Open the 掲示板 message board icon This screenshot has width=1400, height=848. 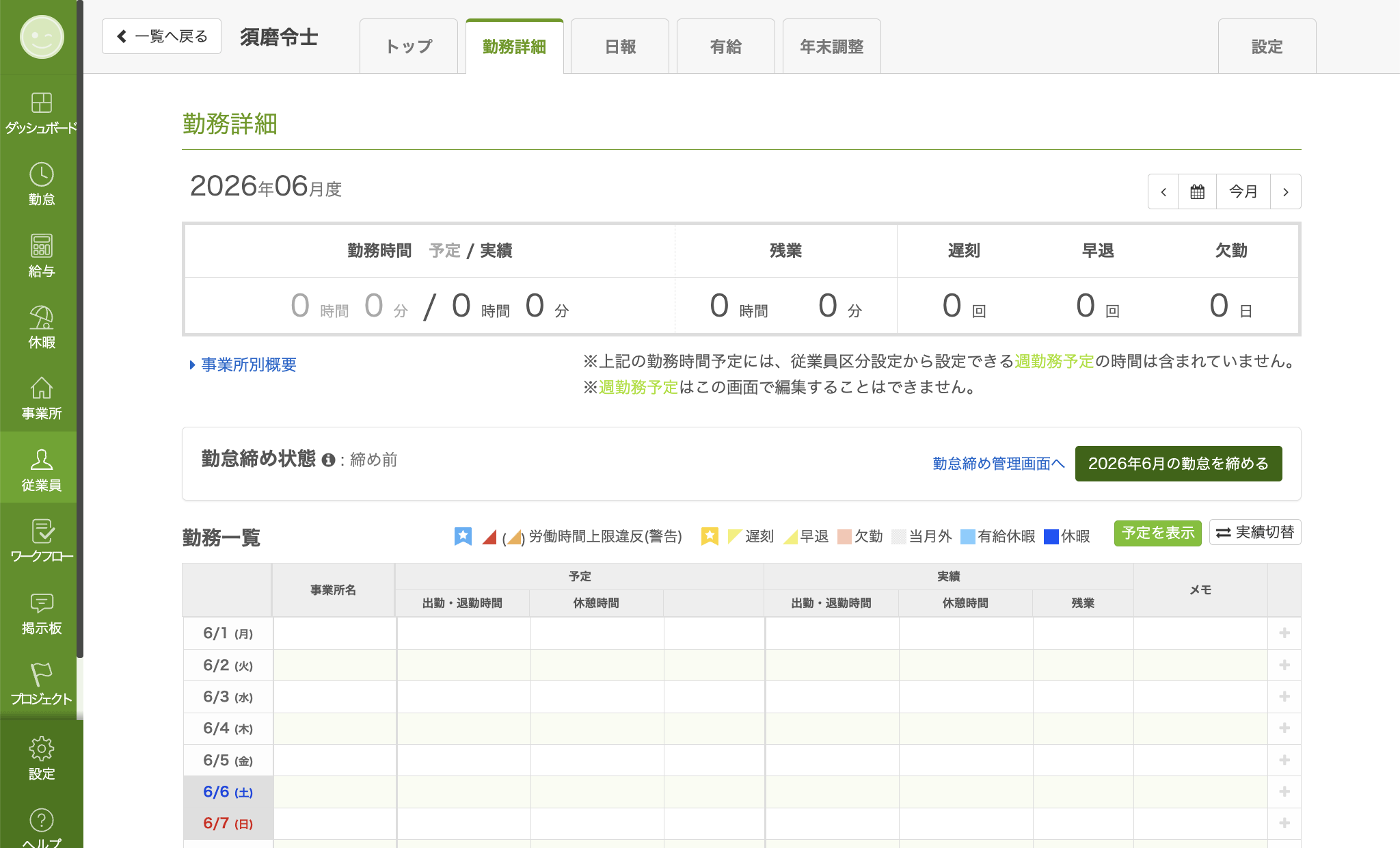pyautogui.click(x=41, y=602)
